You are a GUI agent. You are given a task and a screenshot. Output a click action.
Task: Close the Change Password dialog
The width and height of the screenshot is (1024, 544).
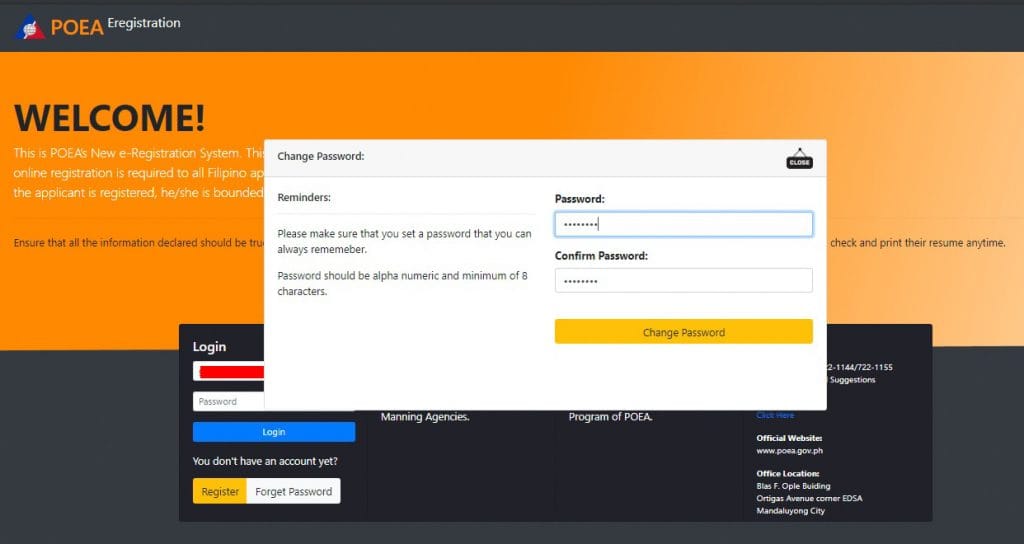tap(799, 158)
